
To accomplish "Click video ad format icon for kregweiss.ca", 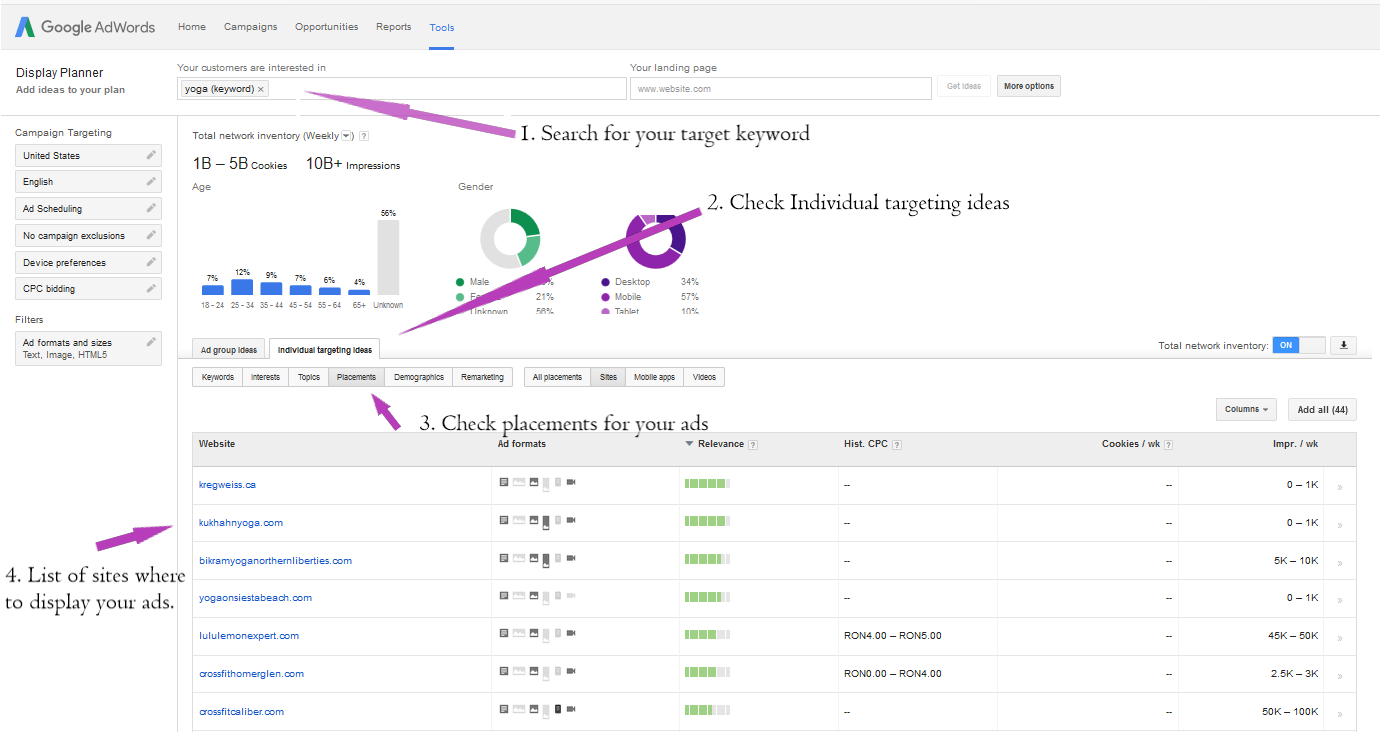I will coord(571,482).
